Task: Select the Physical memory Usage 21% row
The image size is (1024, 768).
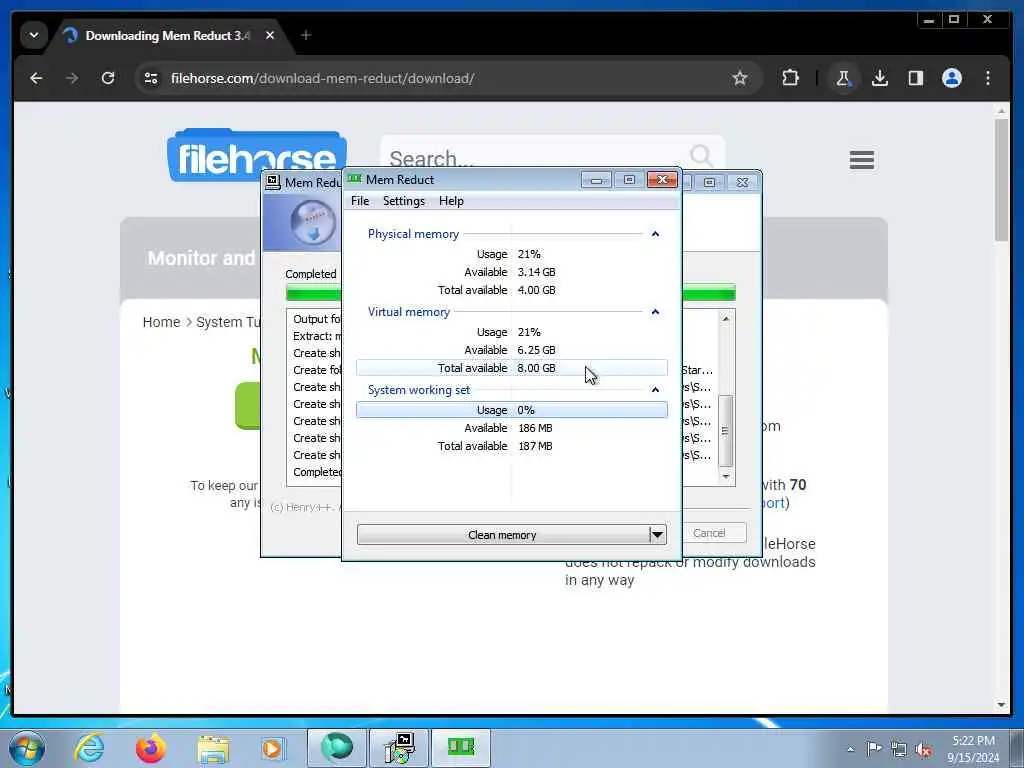Action: (511, 254)
